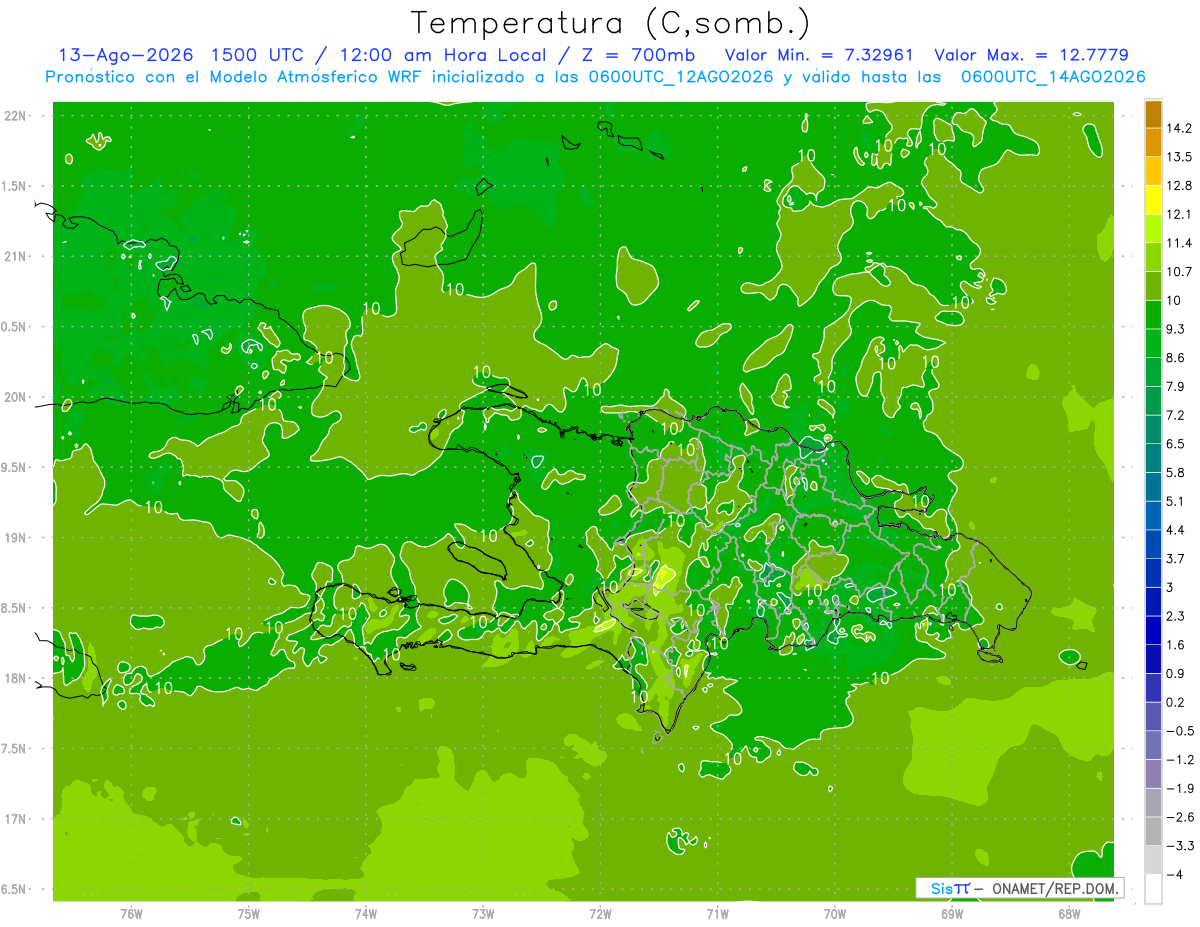The height and width of the screenshot is (927, 1200).
Task: Click the '18N' latitude axis label
Action: tap(15, 678)
